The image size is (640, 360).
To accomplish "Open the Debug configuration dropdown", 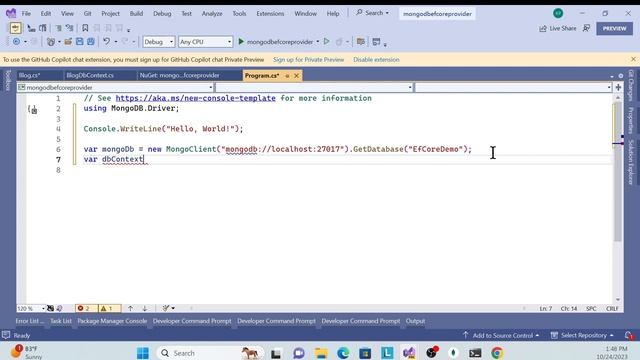I will 159,42.
